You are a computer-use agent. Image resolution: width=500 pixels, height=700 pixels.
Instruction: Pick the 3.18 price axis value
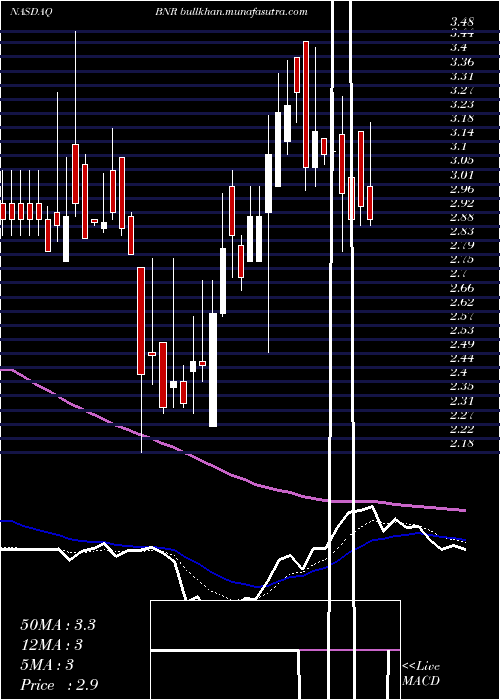click(x=462, y=118)
